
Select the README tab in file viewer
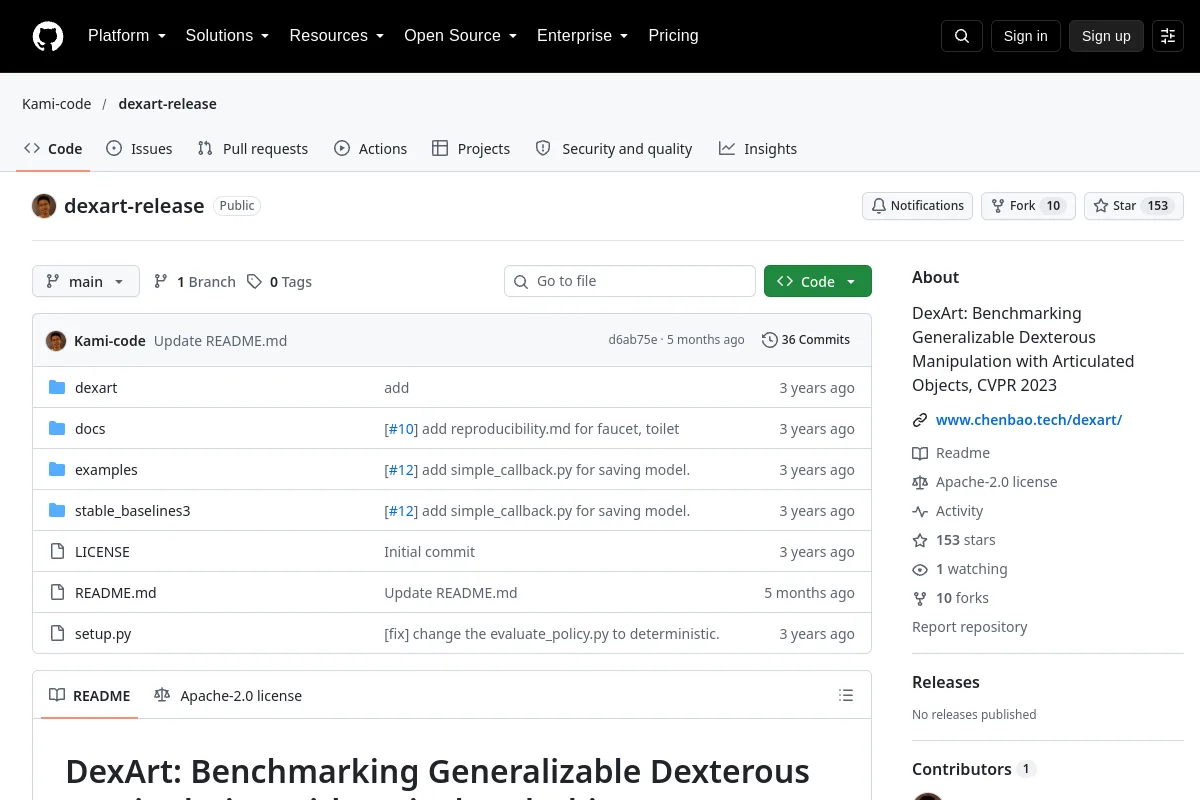pyautogui.click(x=90, y=696)
